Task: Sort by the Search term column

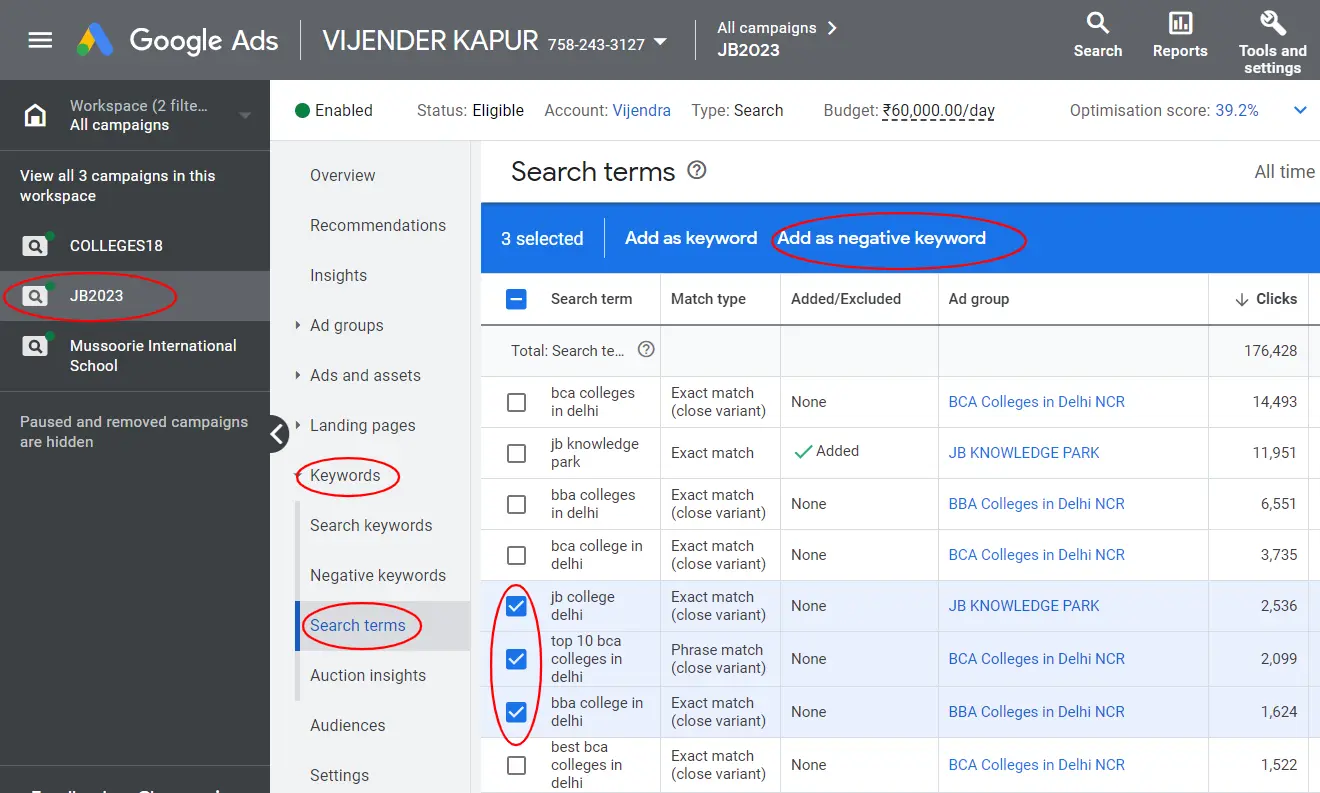Action: (x=591, y=299)
